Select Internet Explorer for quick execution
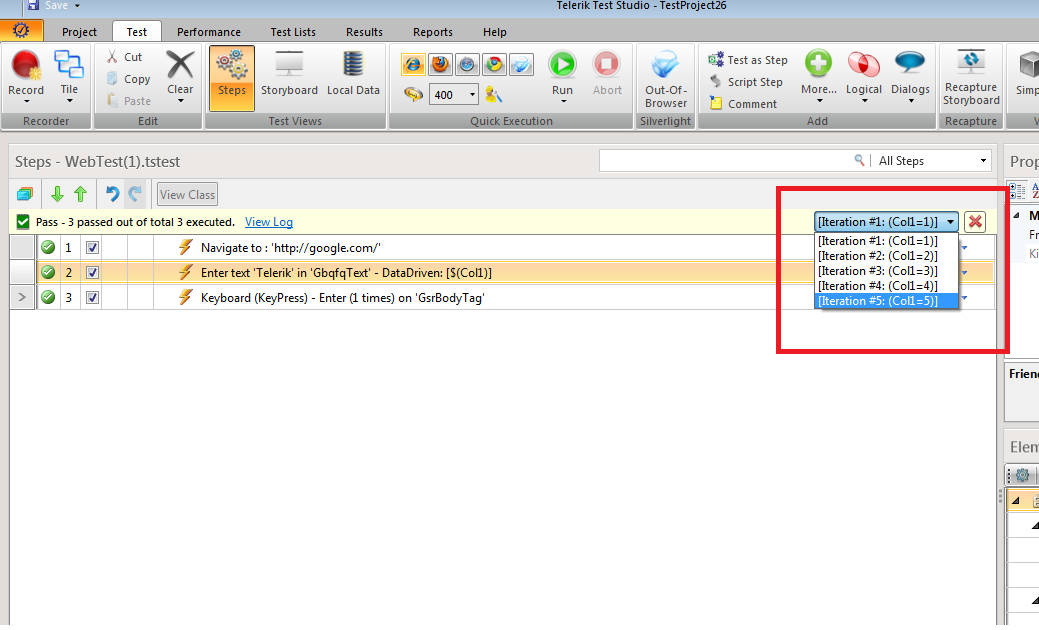 [413, 64]
